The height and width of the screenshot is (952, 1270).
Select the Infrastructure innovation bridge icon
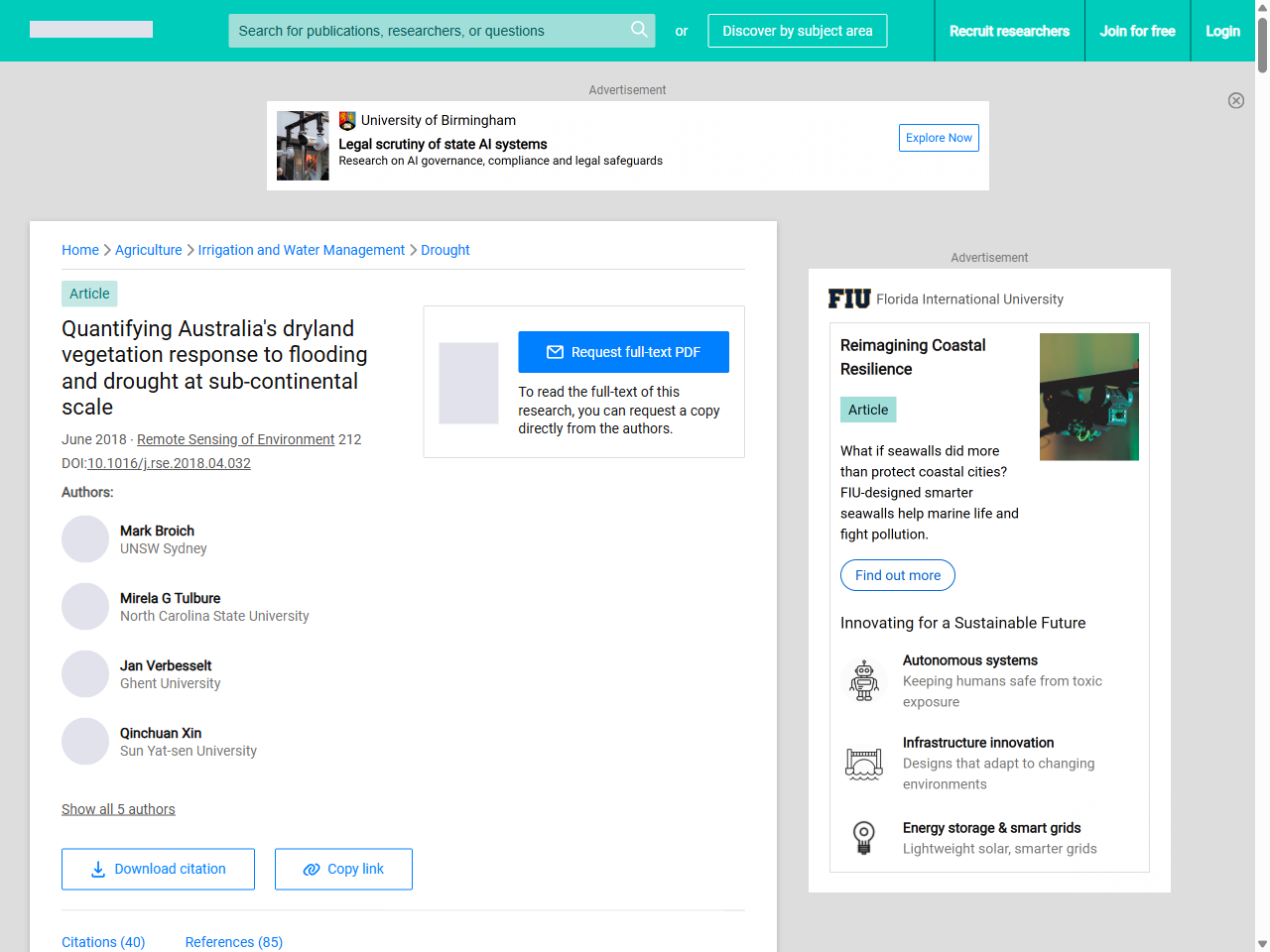864,764
